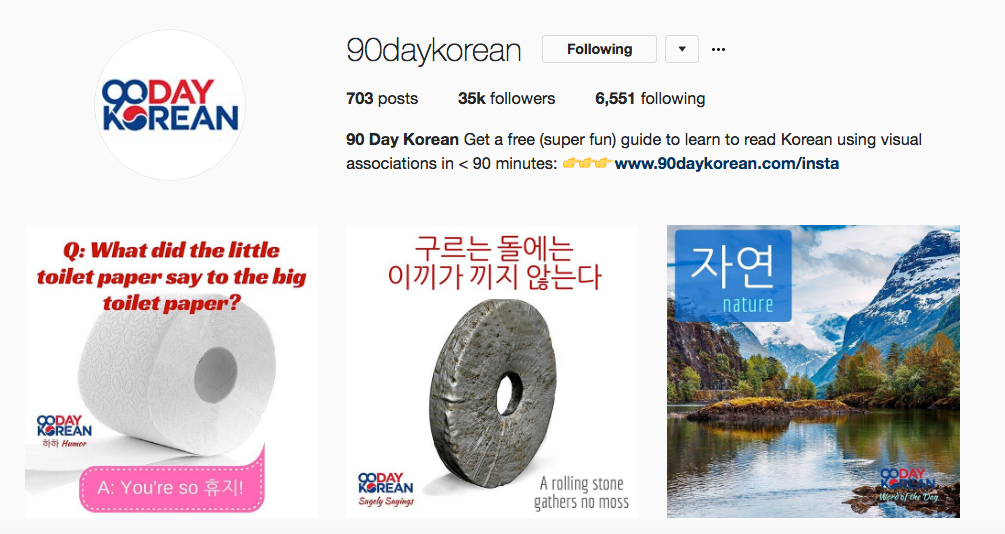View the 35k followers list

pyautogui.click(x=506, y=98)
